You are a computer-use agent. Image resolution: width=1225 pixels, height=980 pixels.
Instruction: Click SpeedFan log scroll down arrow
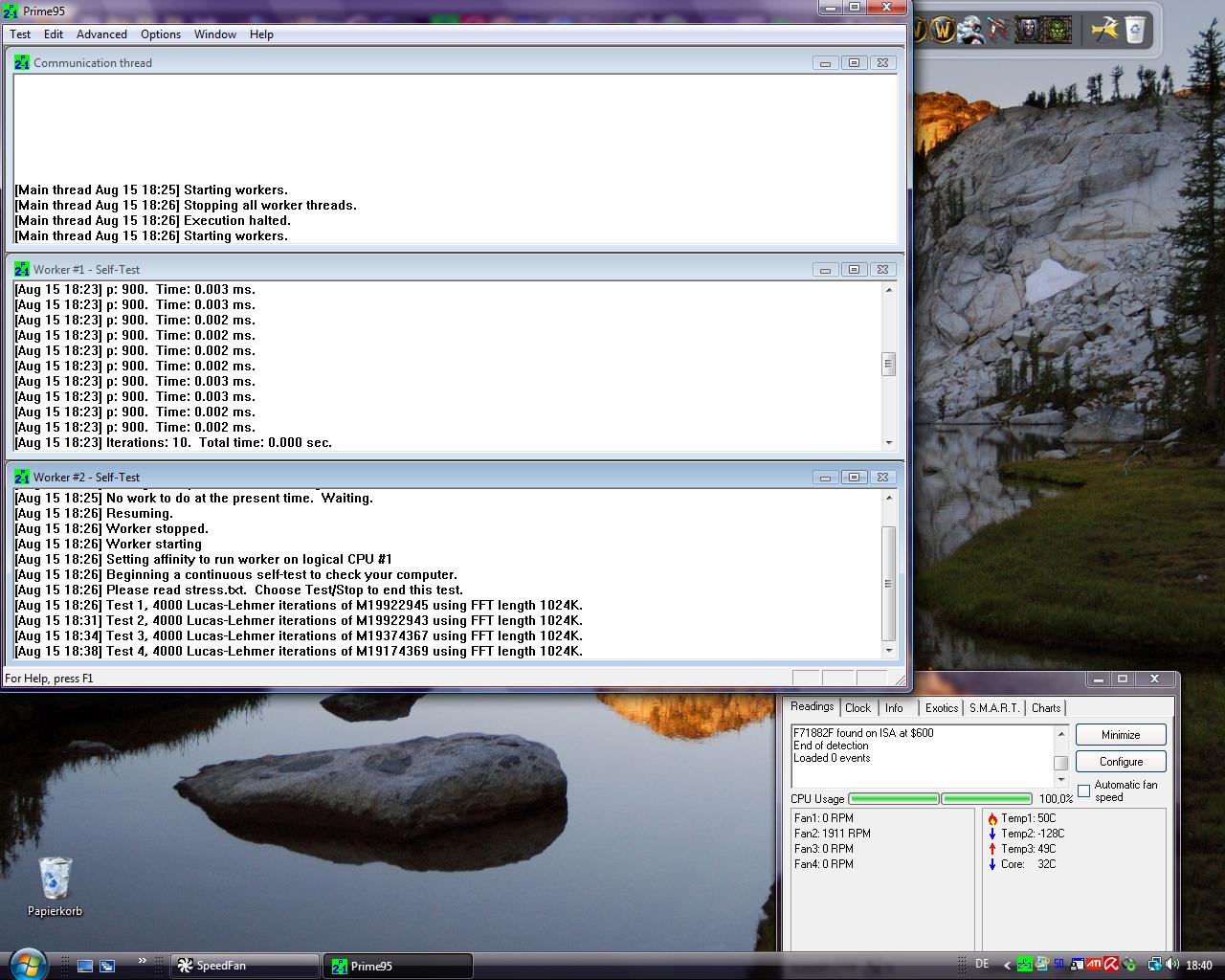pyautogui.click(x=1060, y=780)
